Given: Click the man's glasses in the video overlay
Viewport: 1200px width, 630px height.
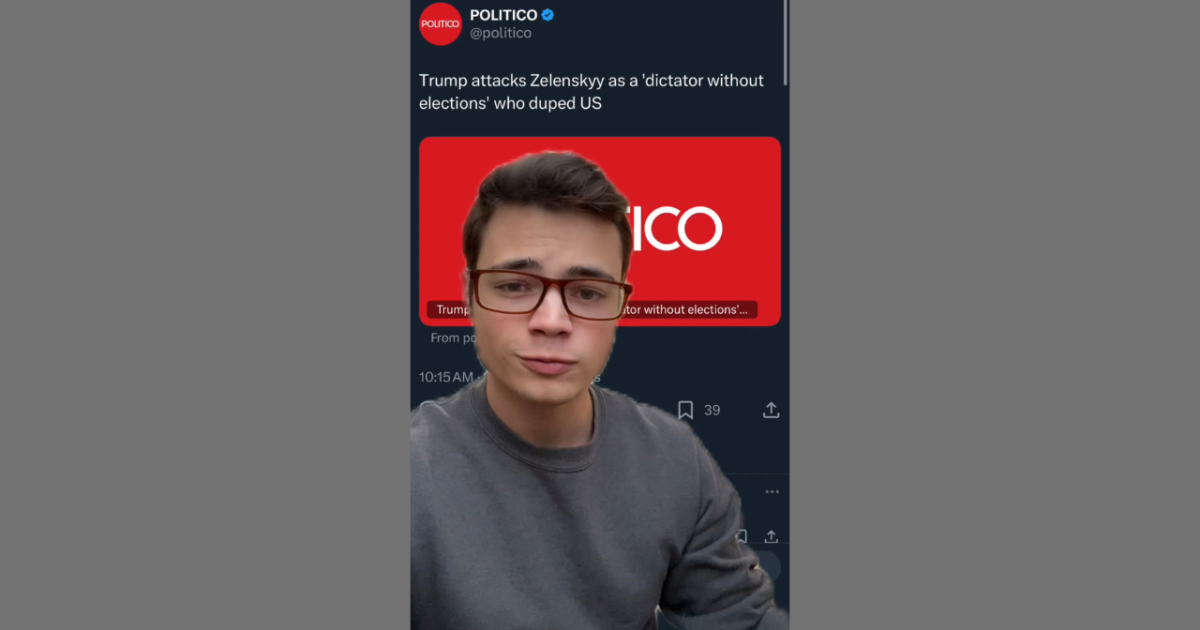Looking at the screenshot, I should click(x=550, y=294).
